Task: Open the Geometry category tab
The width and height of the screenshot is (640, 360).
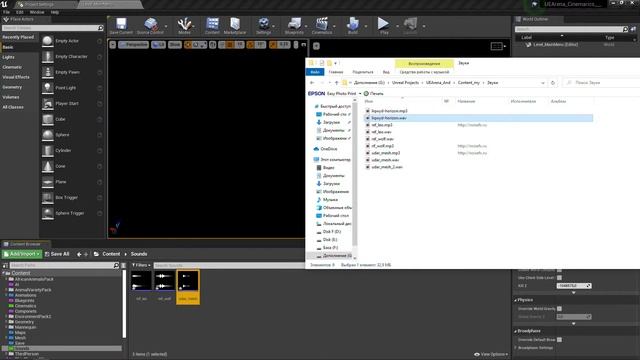Action: pos(20,87)
